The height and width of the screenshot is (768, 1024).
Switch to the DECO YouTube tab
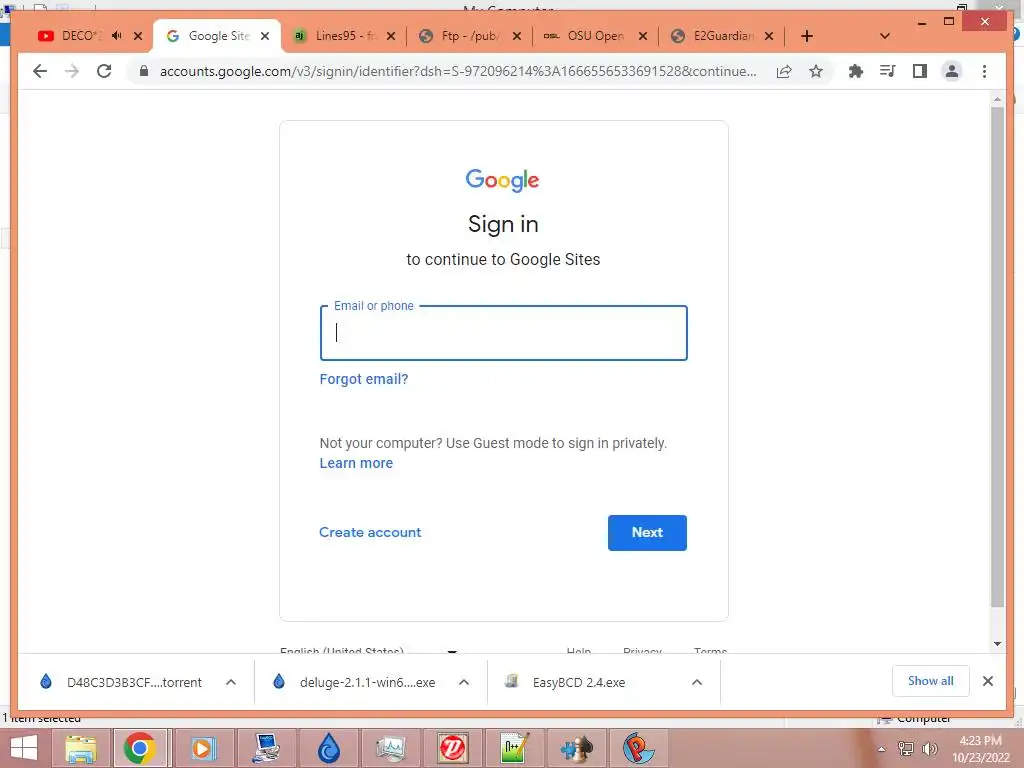pyautogui.click(x=82, y=36)
